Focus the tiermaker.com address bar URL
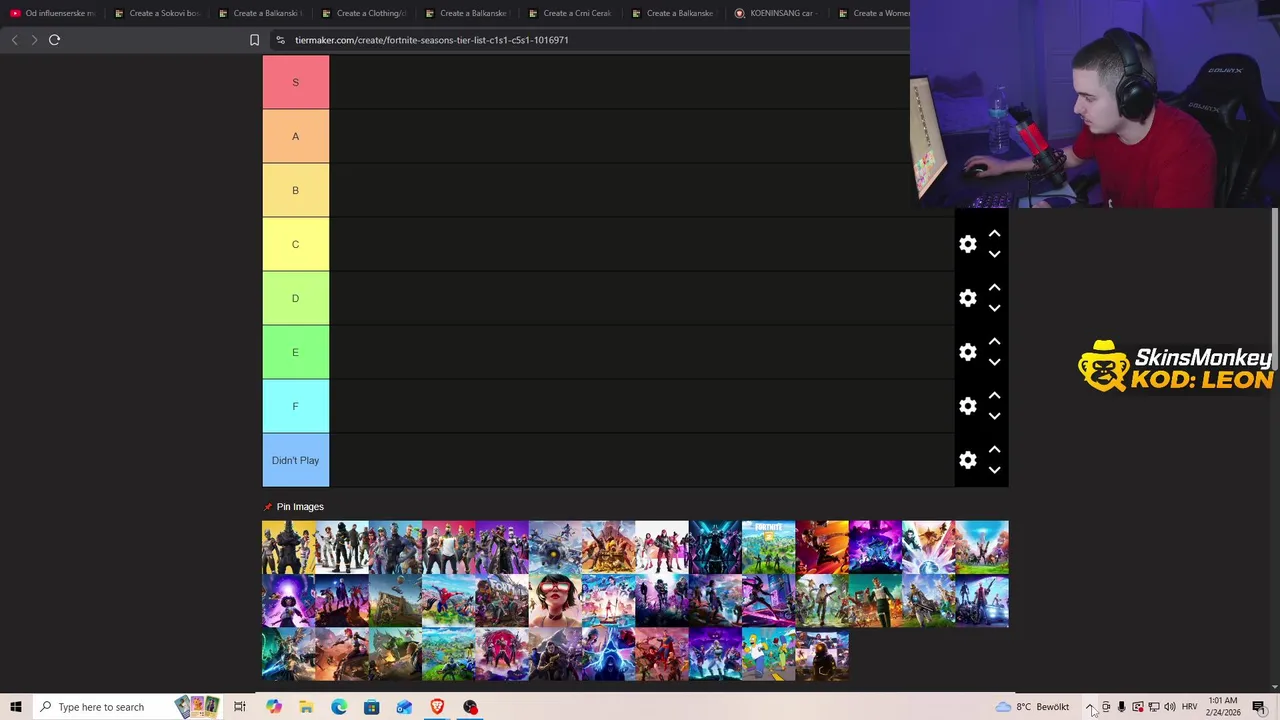The width and height of the screenshot is (1280, 720). coord(431,40)
